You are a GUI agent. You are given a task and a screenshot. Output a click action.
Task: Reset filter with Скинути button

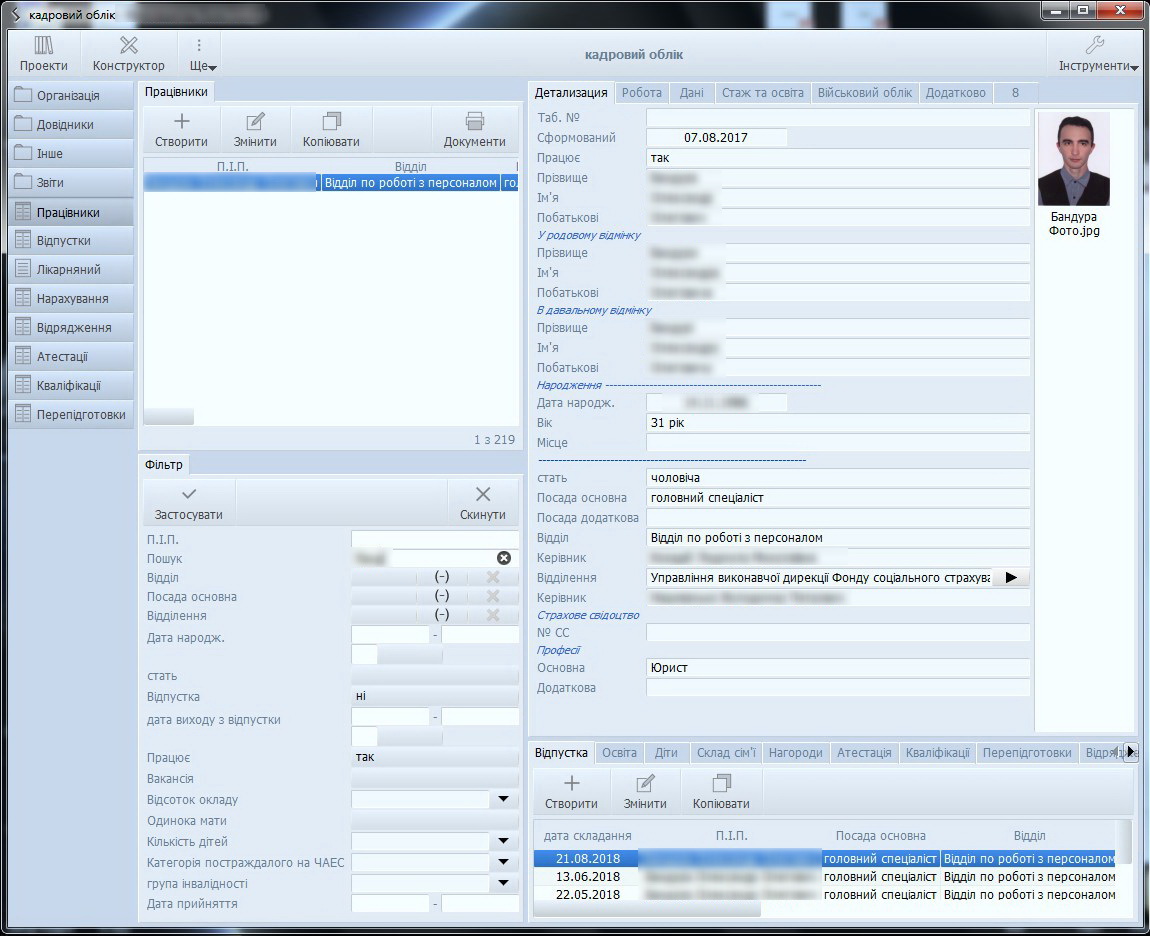coord(483,502)
